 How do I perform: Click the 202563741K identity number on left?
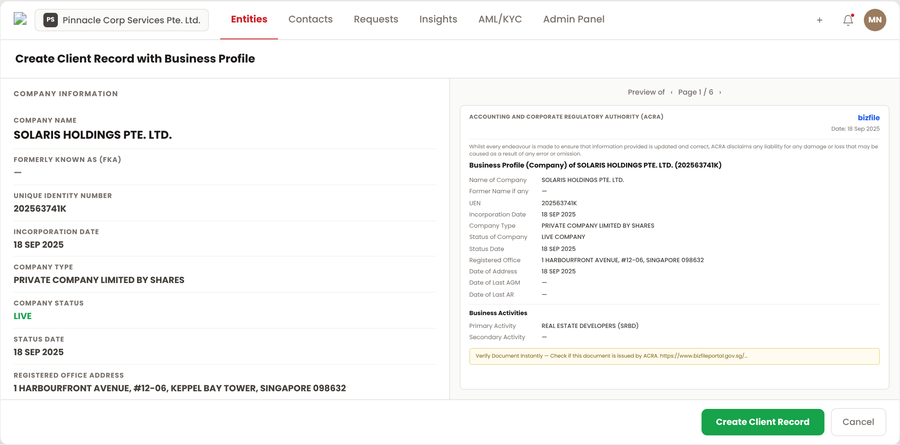click(x=40, y=208)
